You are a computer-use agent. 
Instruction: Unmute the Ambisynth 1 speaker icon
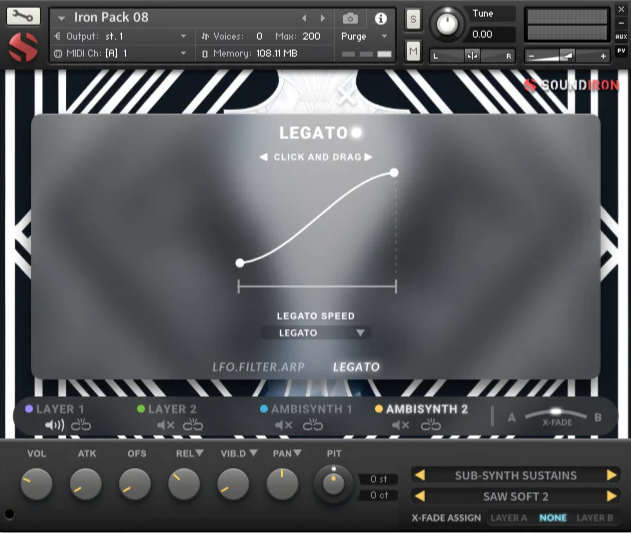(283, 425)
